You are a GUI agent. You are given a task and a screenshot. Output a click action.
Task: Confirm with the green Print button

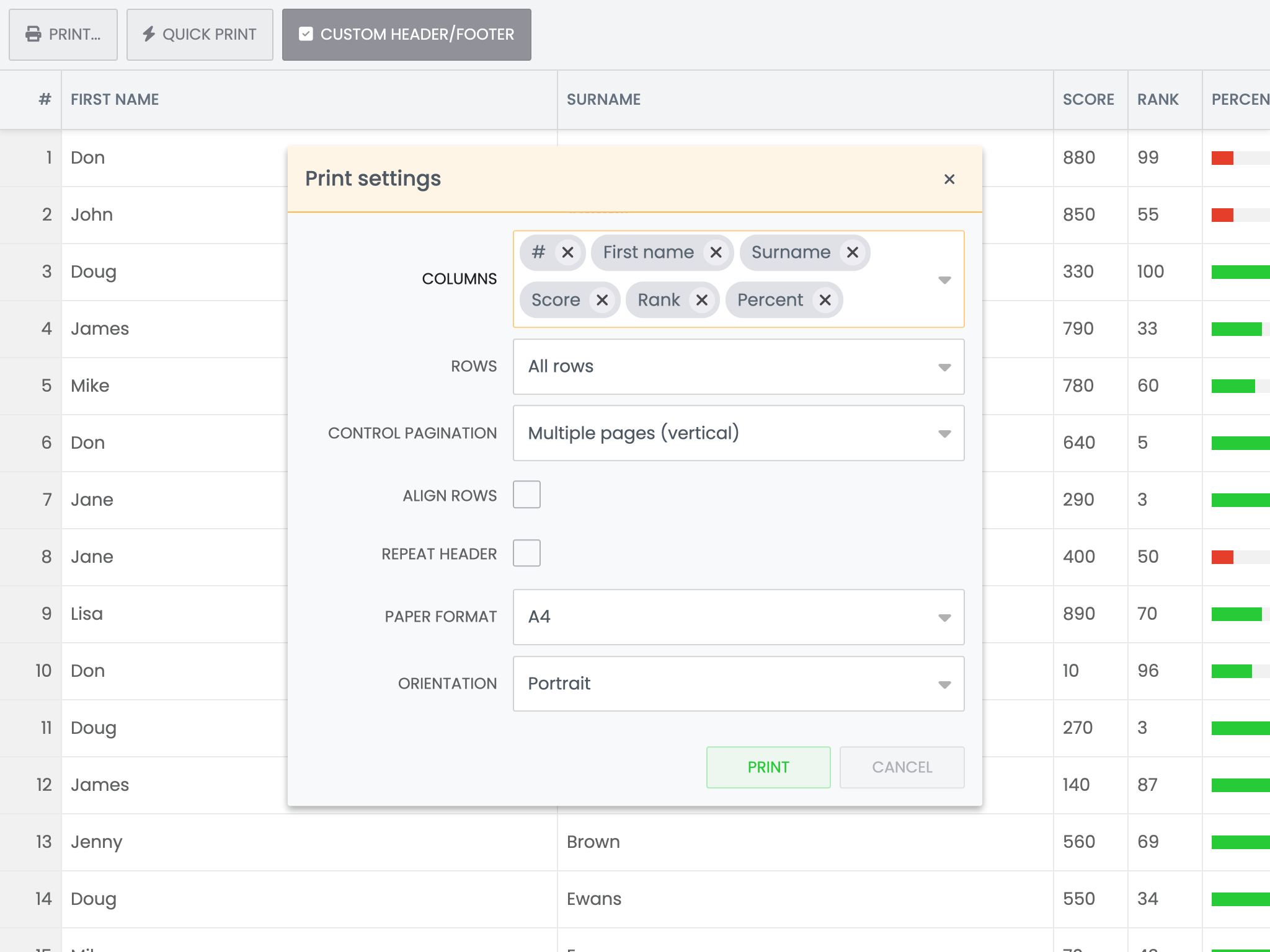click(x=768, y=767)
